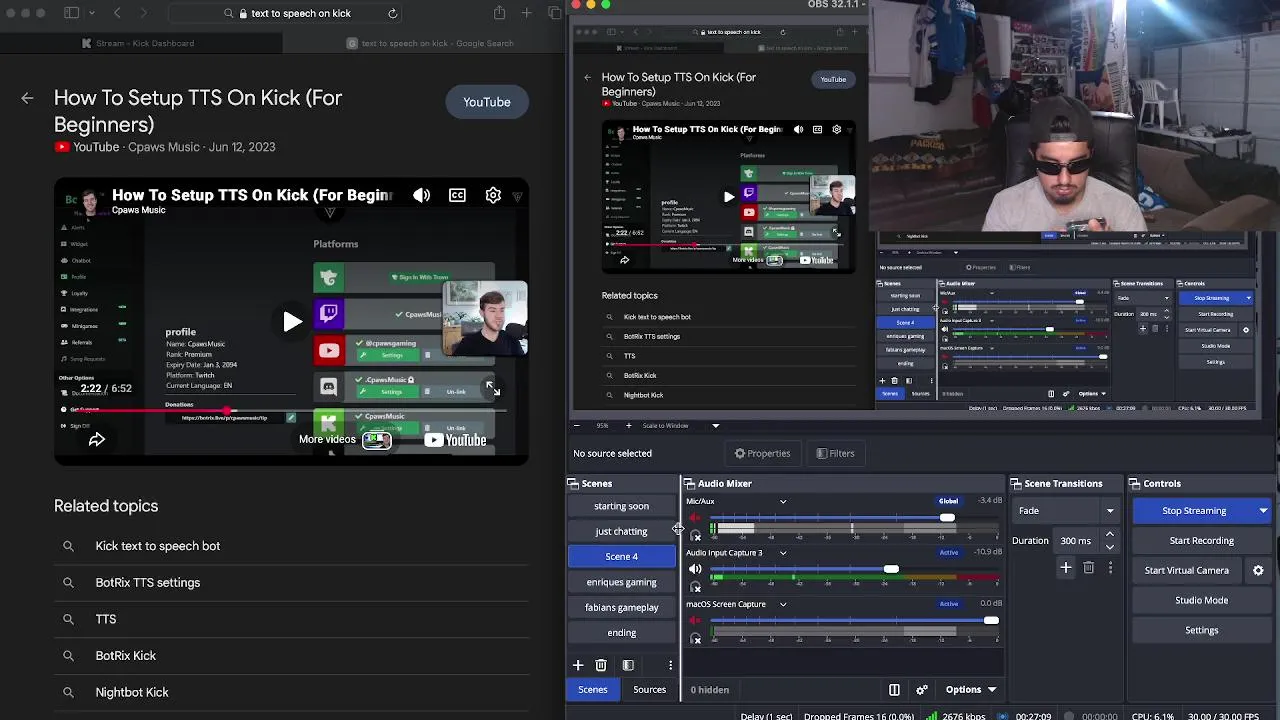Expand Audio Input Capture 3 options chevron

[783, 552]
